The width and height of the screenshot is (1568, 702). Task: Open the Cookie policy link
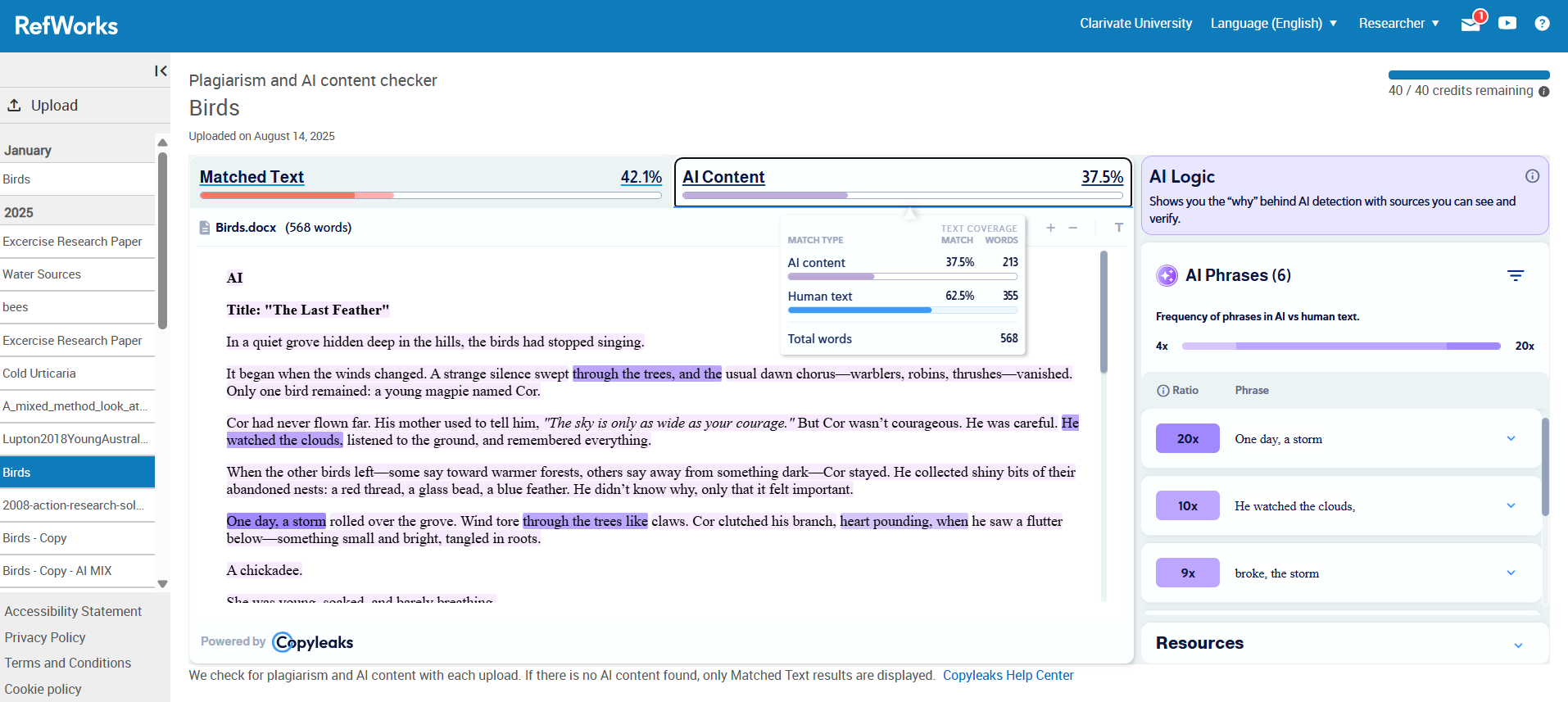click(43, 689)
